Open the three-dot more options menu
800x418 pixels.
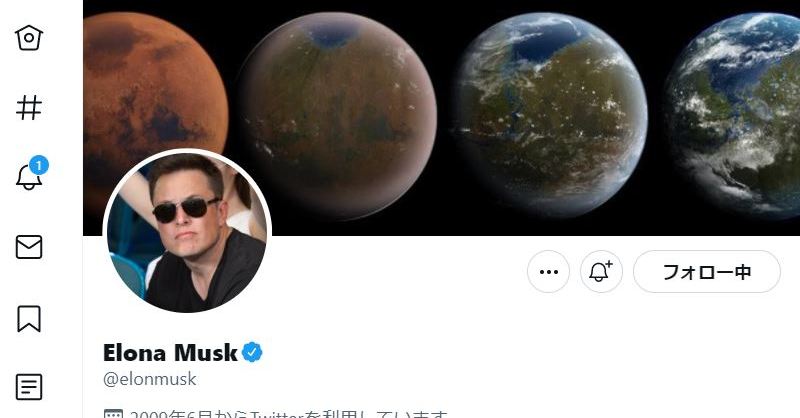(548, 272)
